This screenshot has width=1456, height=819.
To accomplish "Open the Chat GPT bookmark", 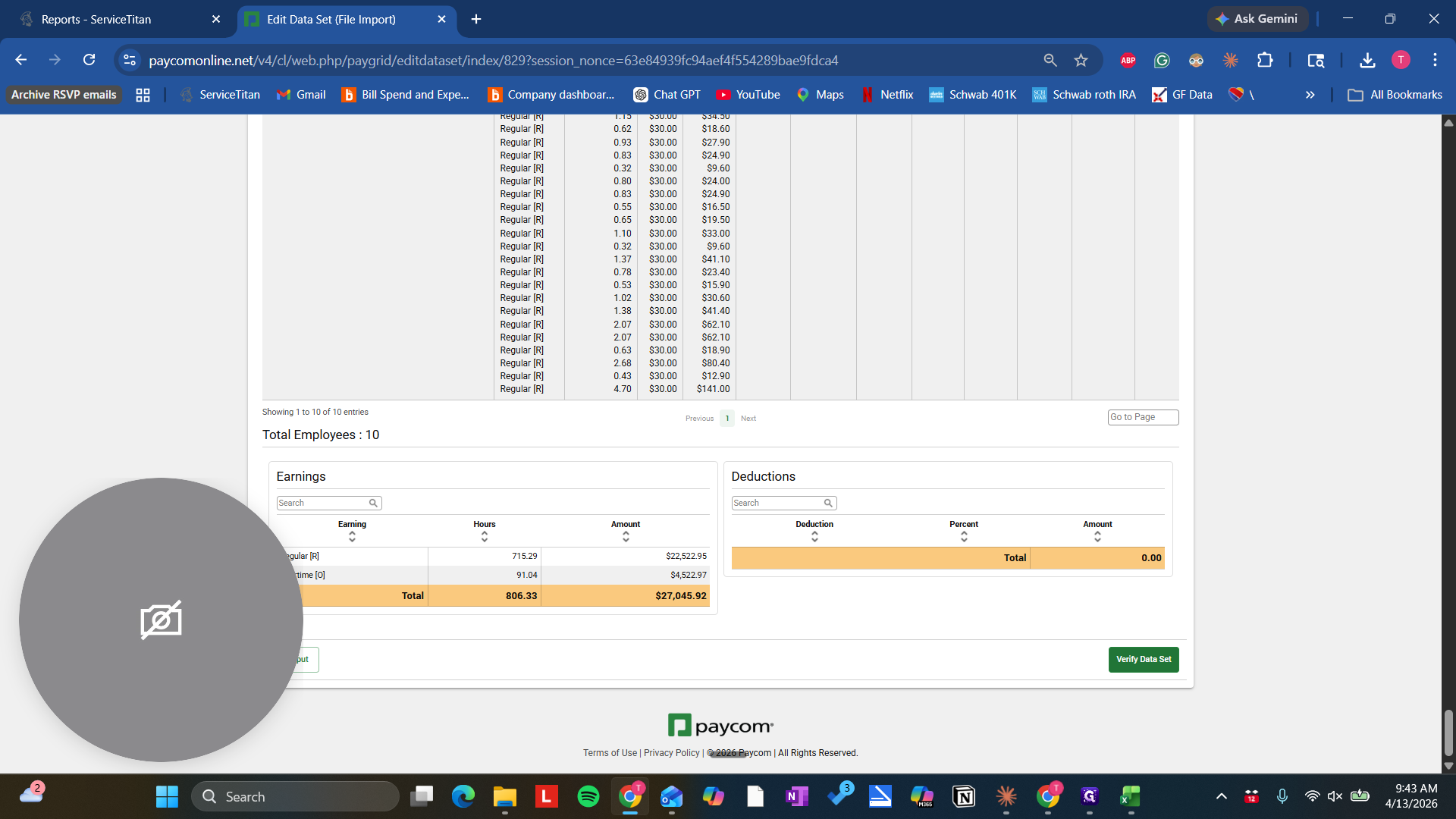I will tap(667, 94).
